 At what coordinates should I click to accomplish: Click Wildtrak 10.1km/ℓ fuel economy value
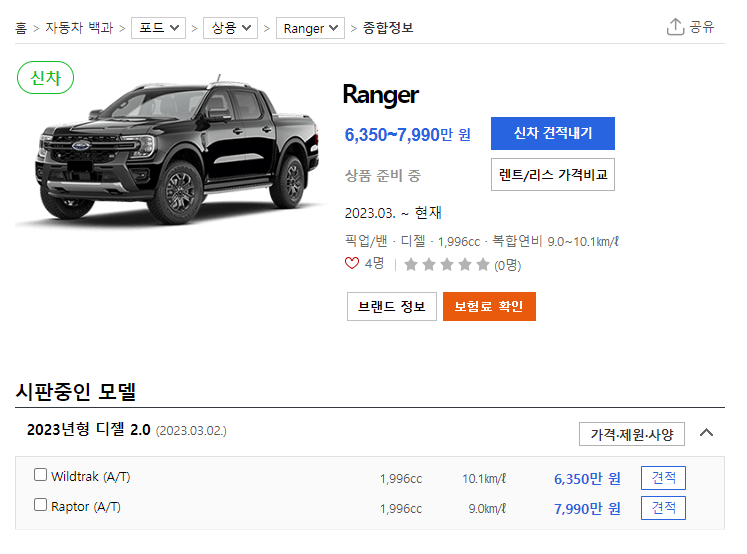[x=484, y=479]
